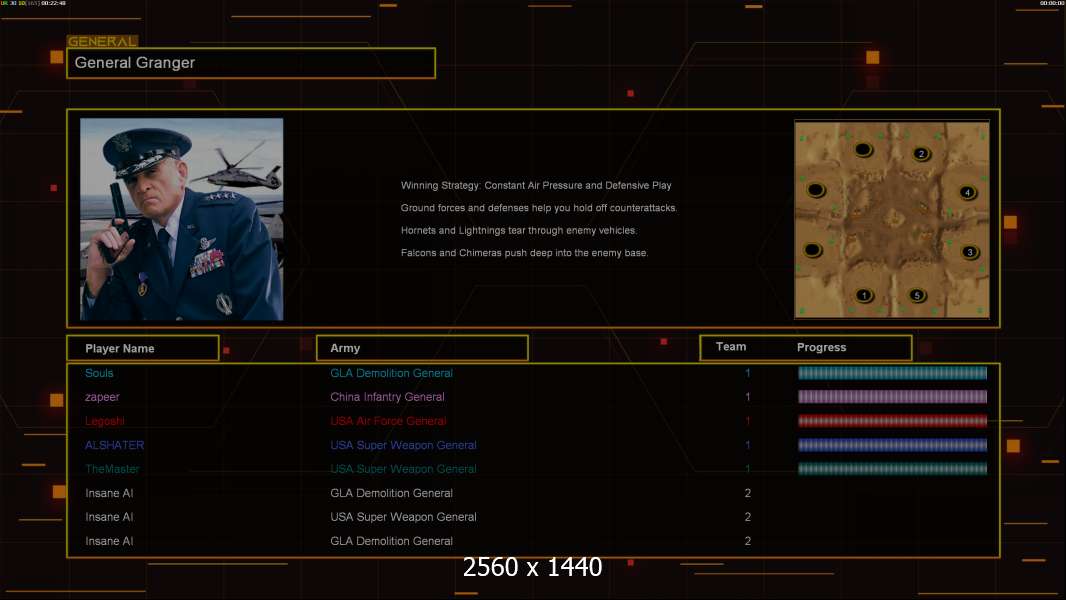Select player name Legoshi
The width and height of the screenshot is (1066, 600).
(x=105, y=421)
